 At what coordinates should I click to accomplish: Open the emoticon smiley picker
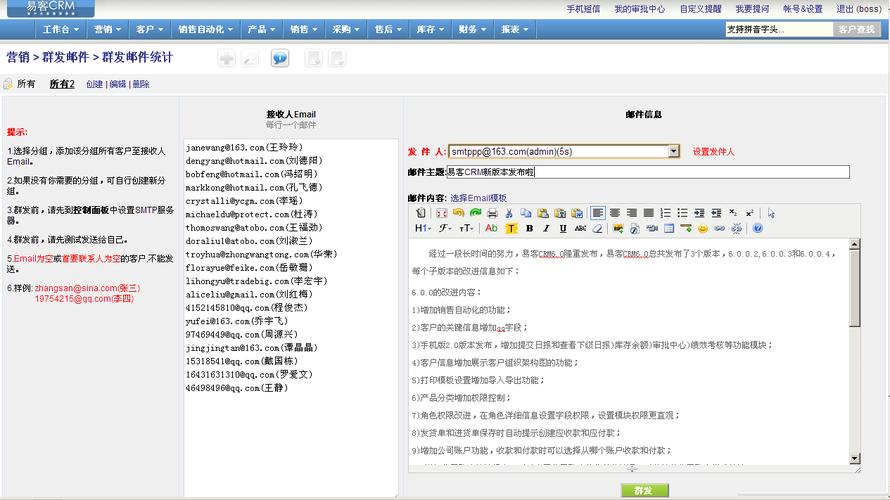(703, 229)
